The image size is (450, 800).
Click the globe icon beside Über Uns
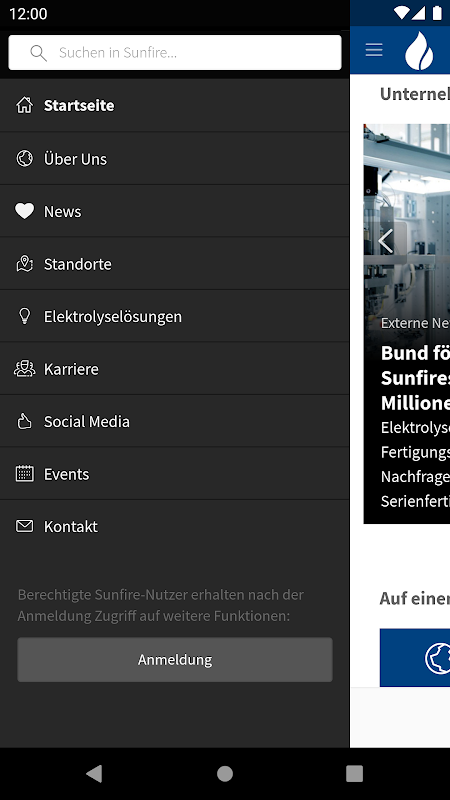tap(24, 159)
